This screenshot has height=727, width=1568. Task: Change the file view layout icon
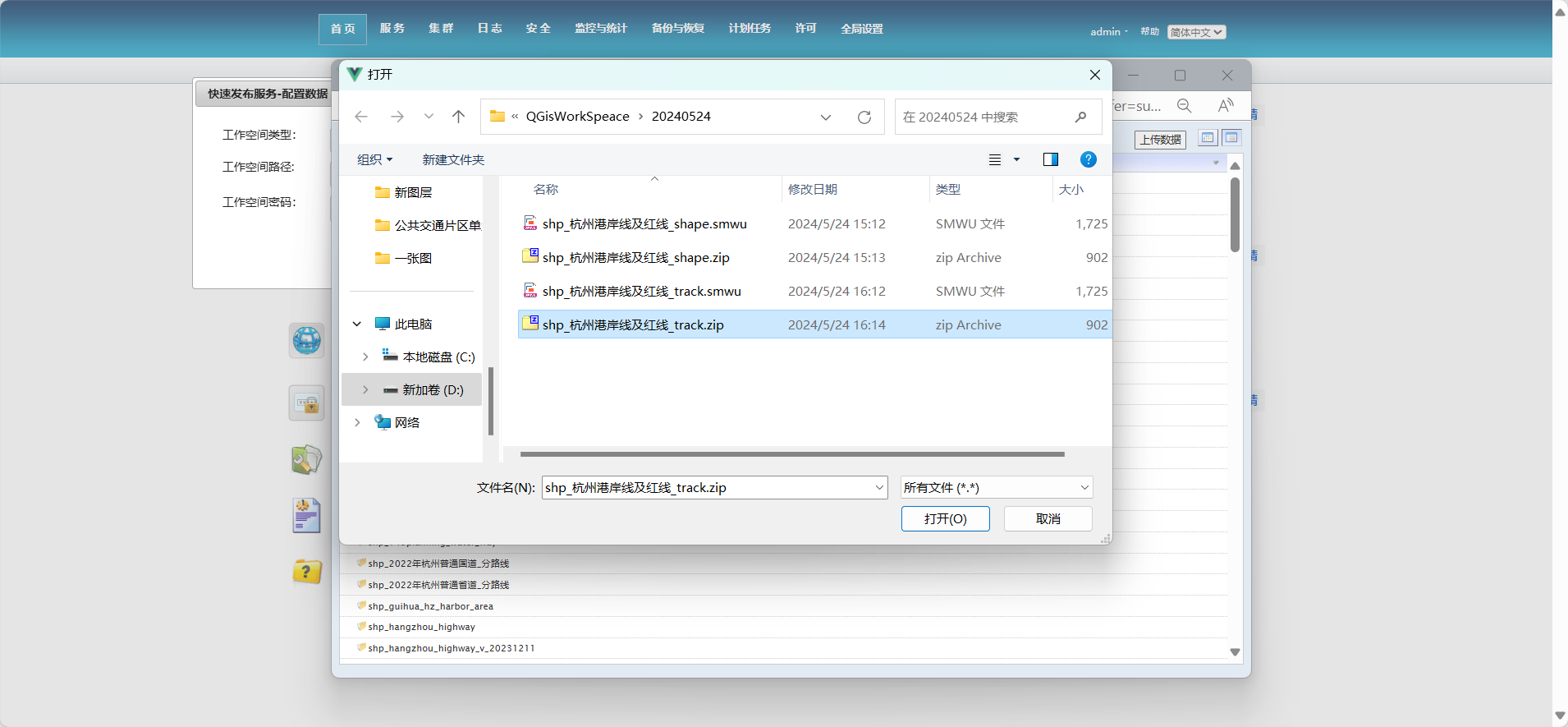click(995, 159)
